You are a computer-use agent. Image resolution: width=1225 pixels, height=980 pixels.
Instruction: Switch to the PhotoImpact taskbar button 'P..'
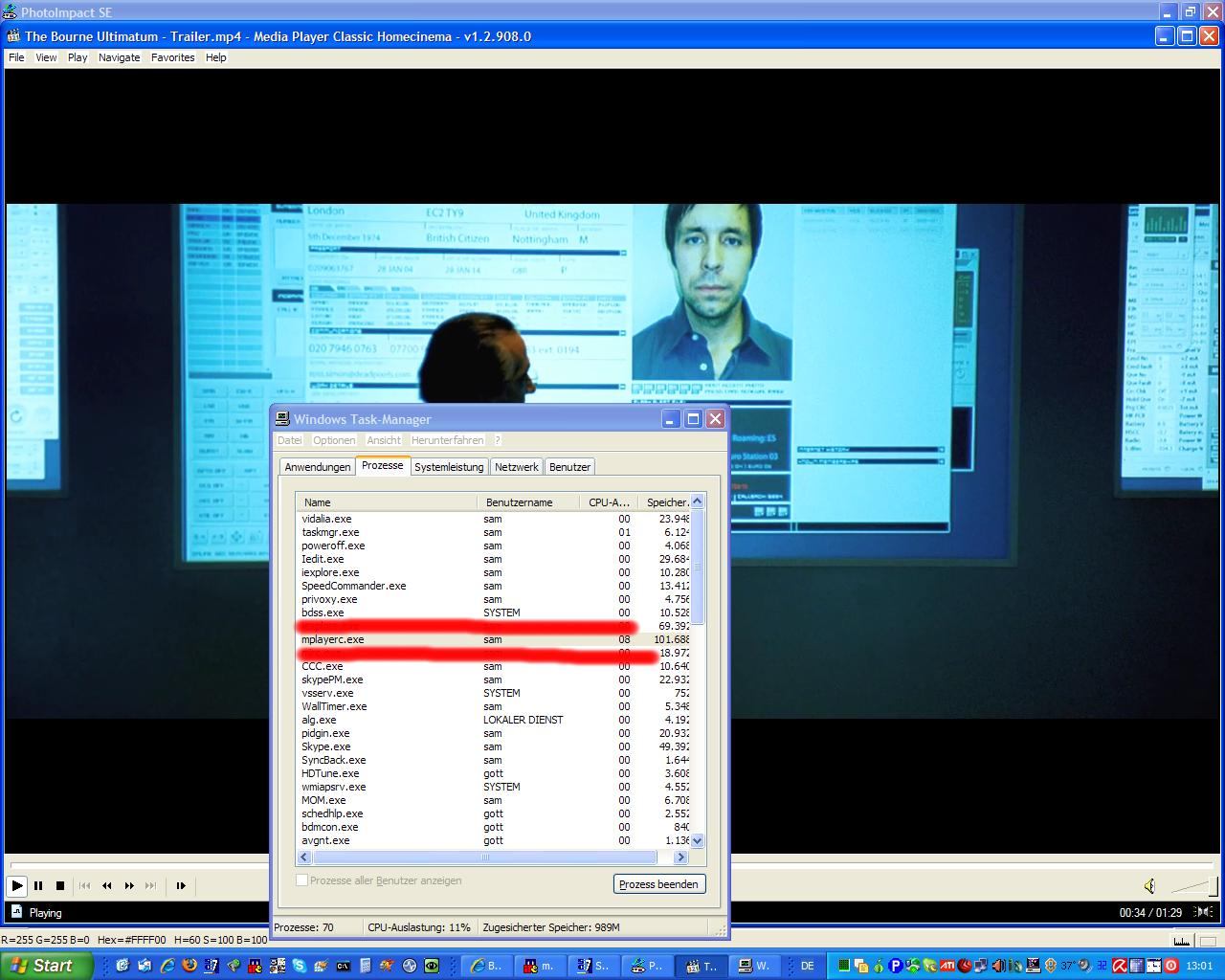point(647,966)
